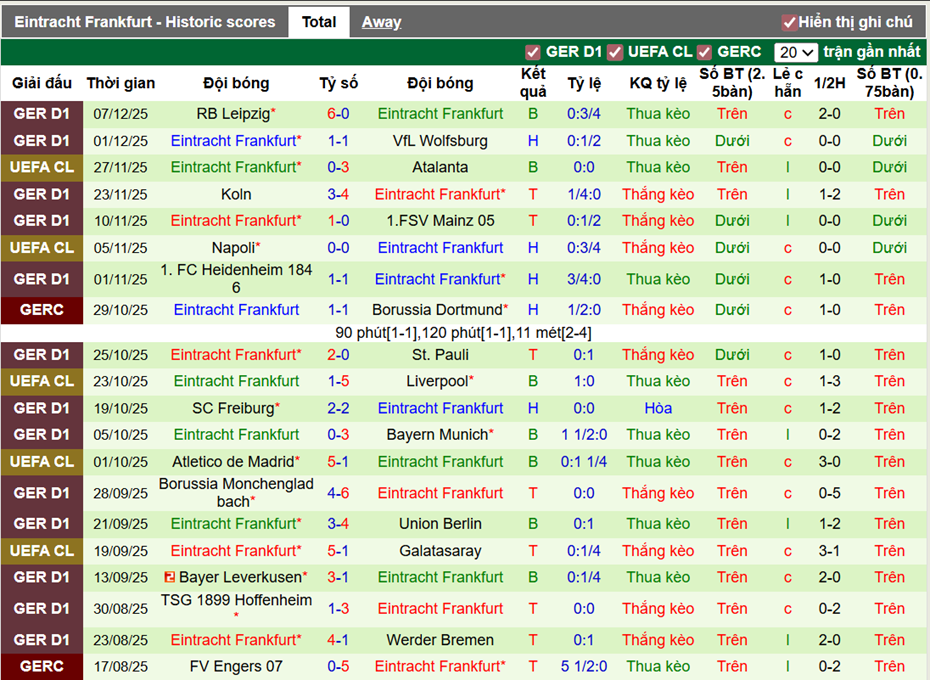Open the 20 recent matches dropdown

[x=795, y=52]
